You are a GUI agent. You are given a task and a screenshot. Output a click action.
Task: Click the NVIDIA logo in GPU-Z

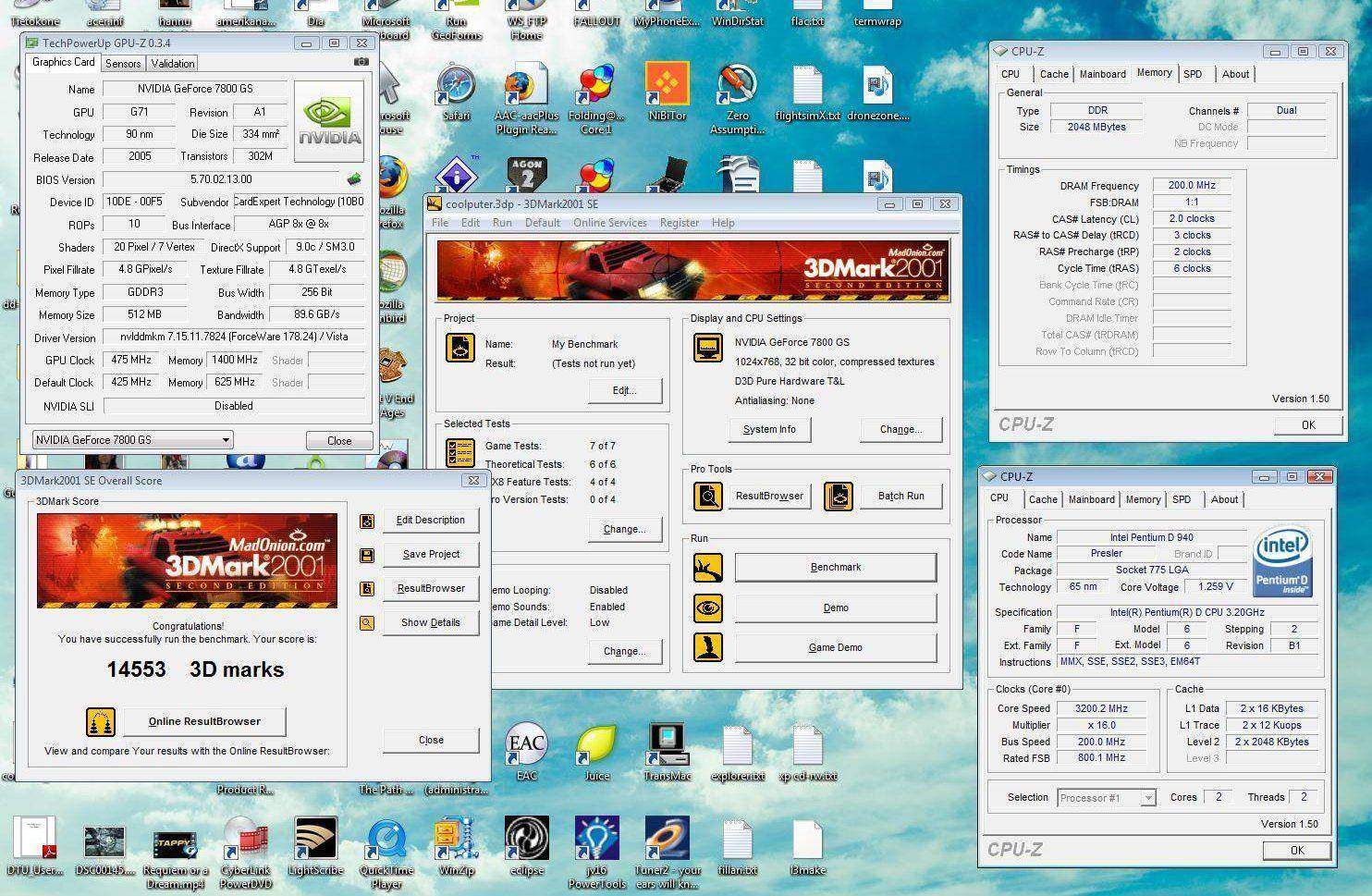329,123
